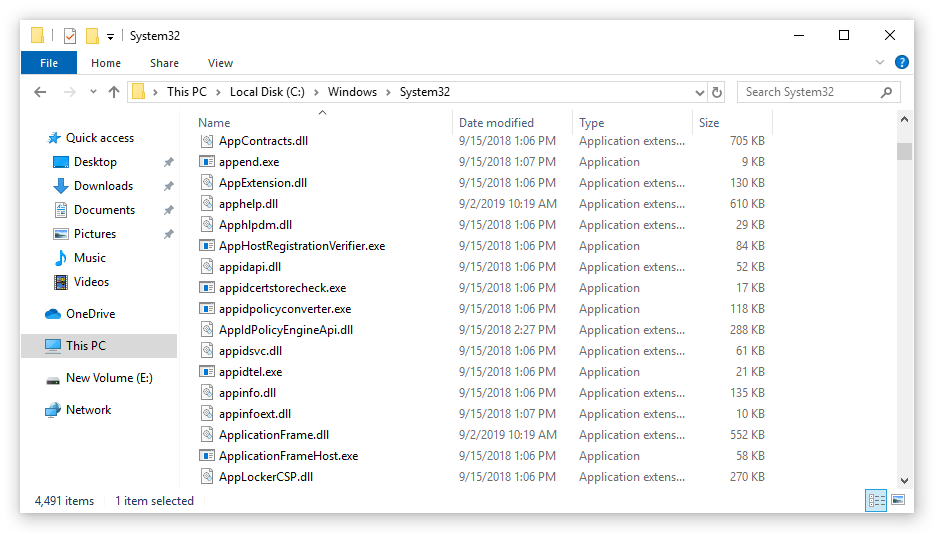Open the File menu tab
Screen dimensions: 937x535
[x=49, y=63]
